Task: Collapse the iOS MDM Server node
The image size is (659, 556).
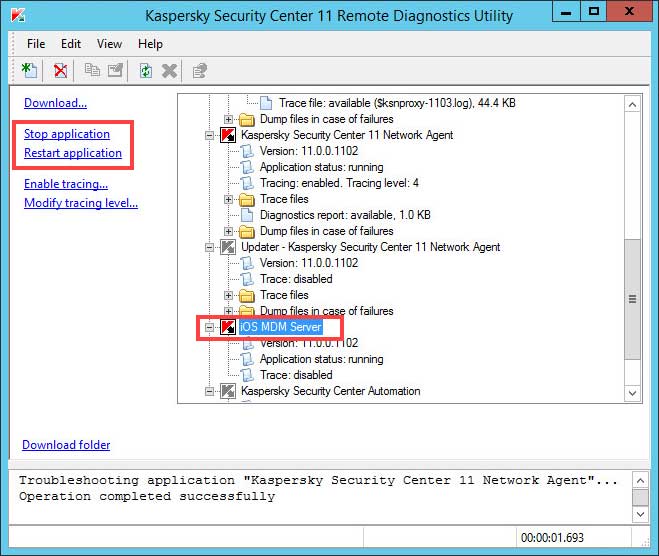Action: coord(209,327)
